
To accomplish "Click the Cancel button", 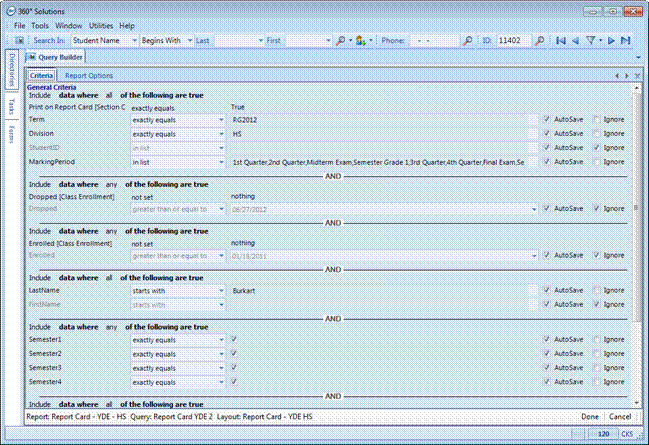I will click(x=620, y=417).
